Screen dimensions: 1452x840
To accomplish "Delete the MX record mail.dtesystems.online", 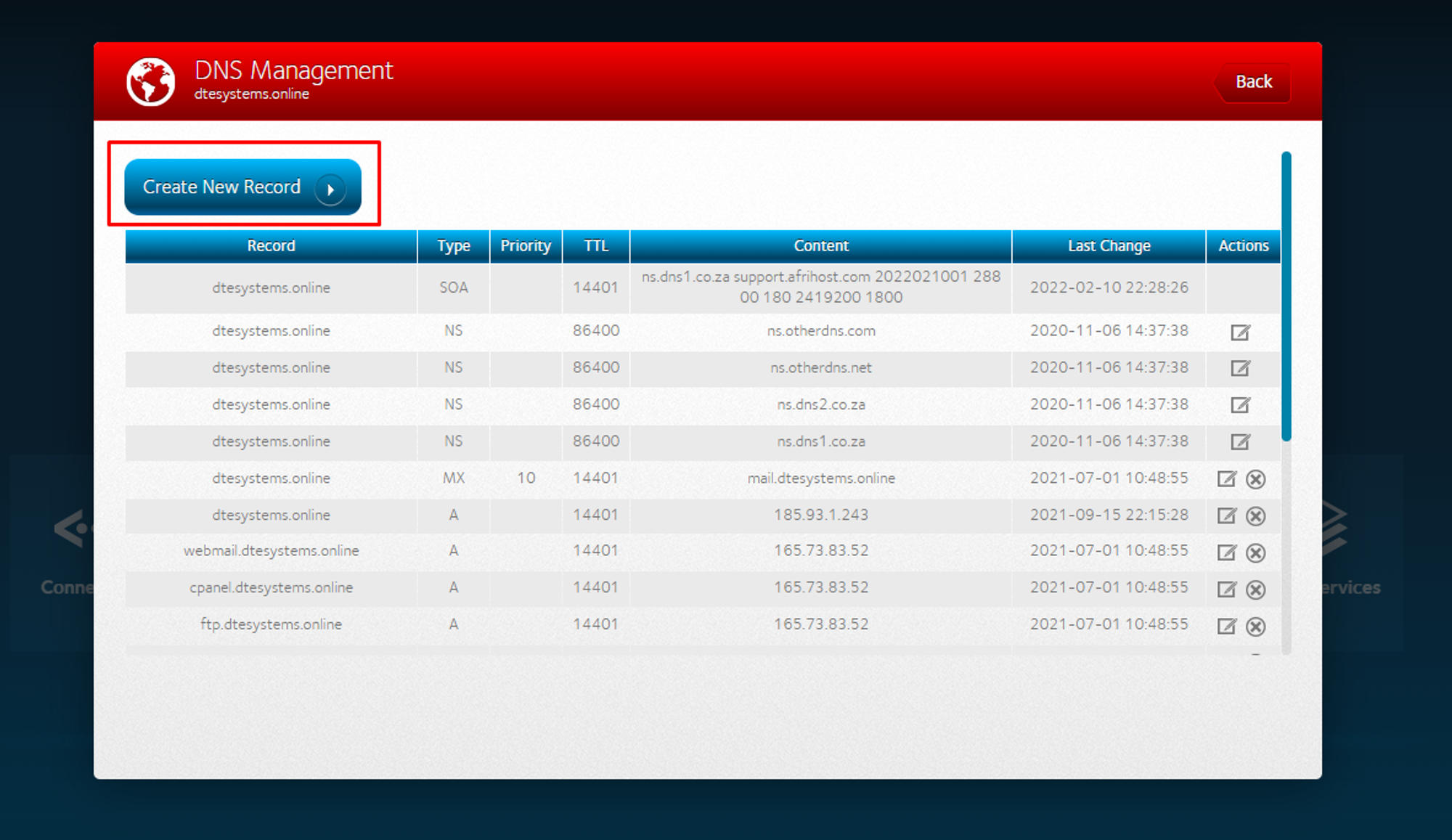I will pyautogui.click(x=1255, y=479).
